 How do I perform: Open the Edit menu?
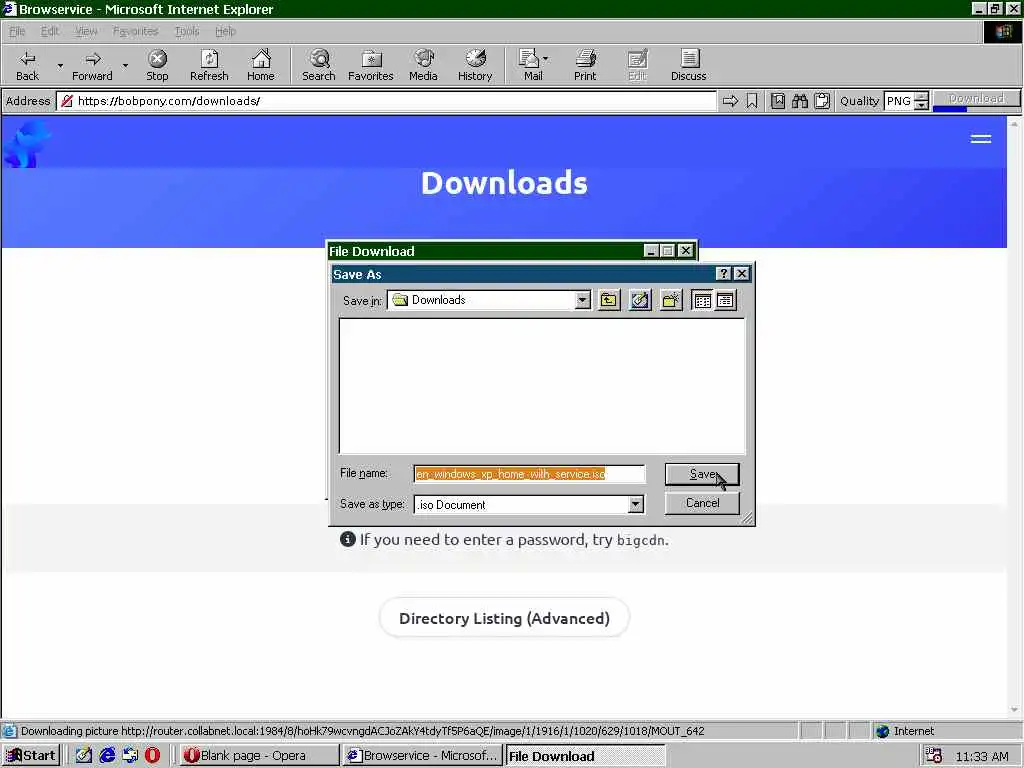click(x=50, y=31)
